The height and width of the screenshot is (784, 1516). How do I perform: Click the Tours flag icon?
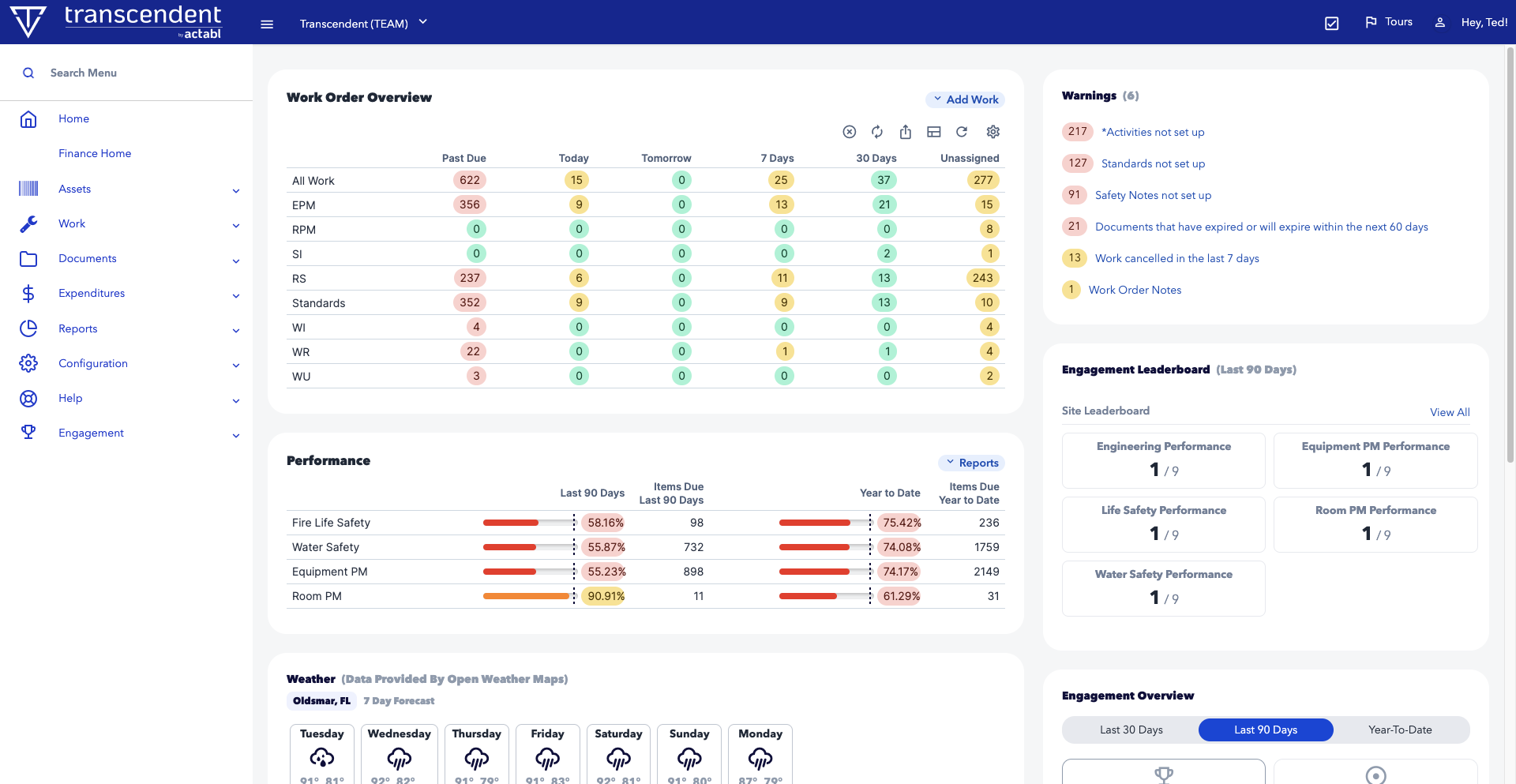tap(1372, 22)
